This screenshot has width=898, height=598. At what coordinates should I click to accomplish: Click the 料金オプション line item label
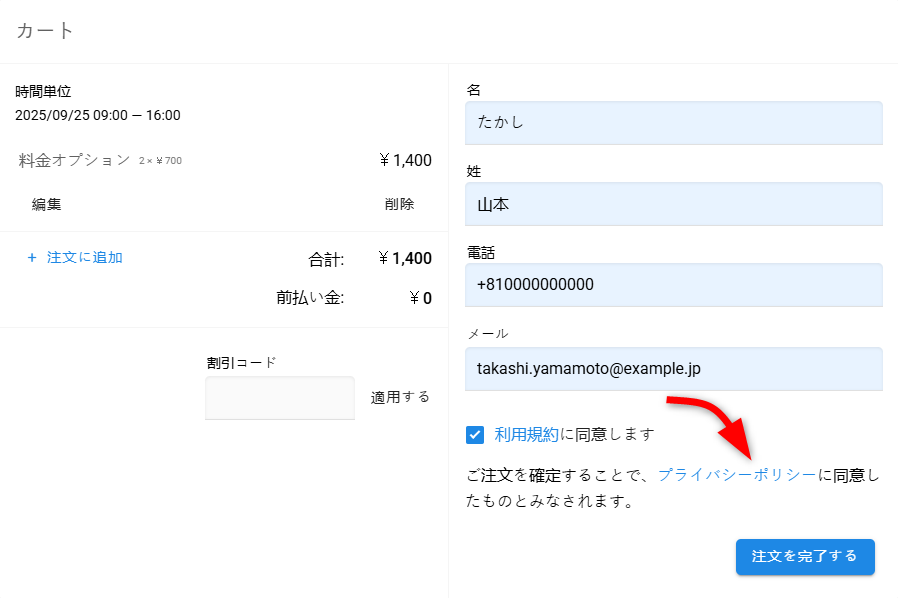click(74, 160)
